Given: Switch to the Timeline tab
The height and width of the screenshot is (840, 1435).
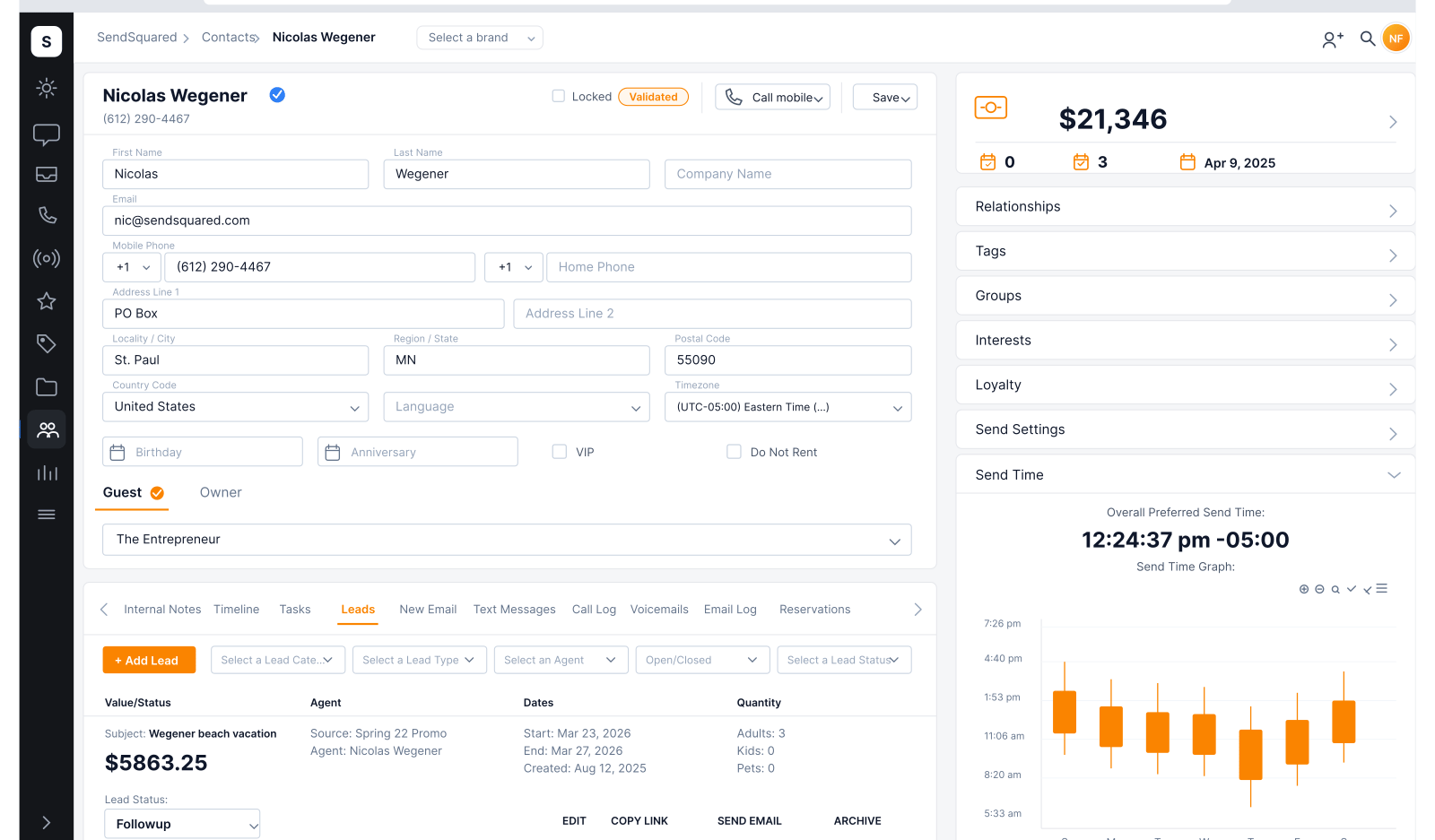Looking at the screenshot, I should pyautogui.click(x=237, y=610).
